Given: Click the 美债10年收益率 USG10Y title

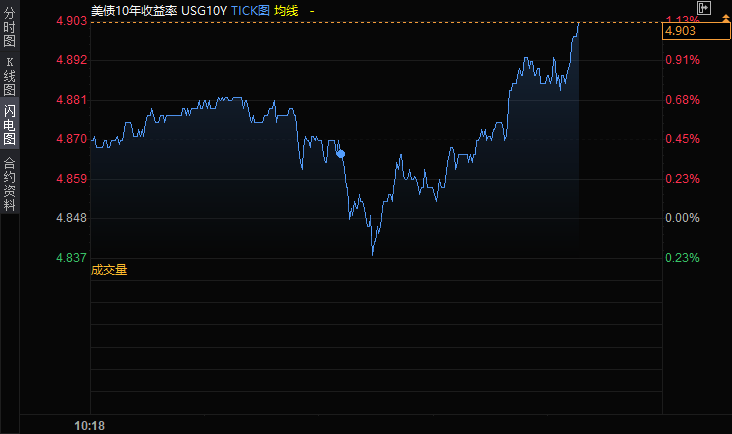Looking at the screenshot, I should point(159,11).
